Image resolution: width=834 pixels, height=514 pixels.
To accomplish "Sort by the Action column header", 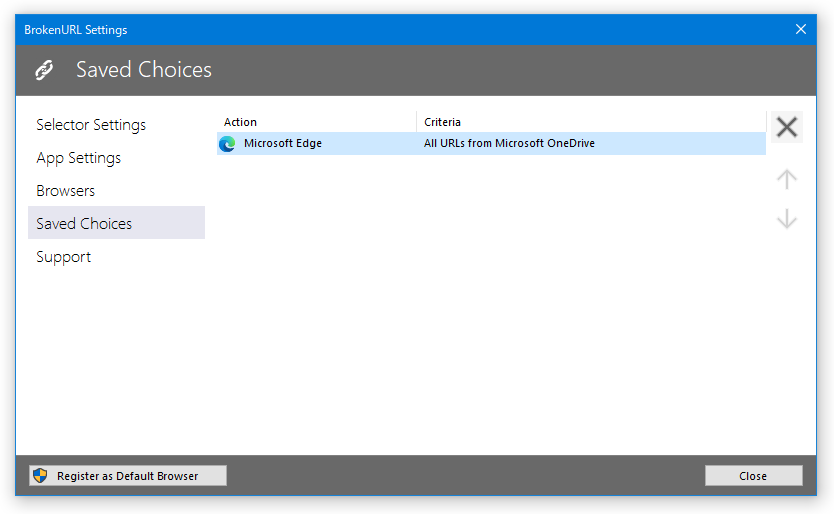I will tap(316, 122).
